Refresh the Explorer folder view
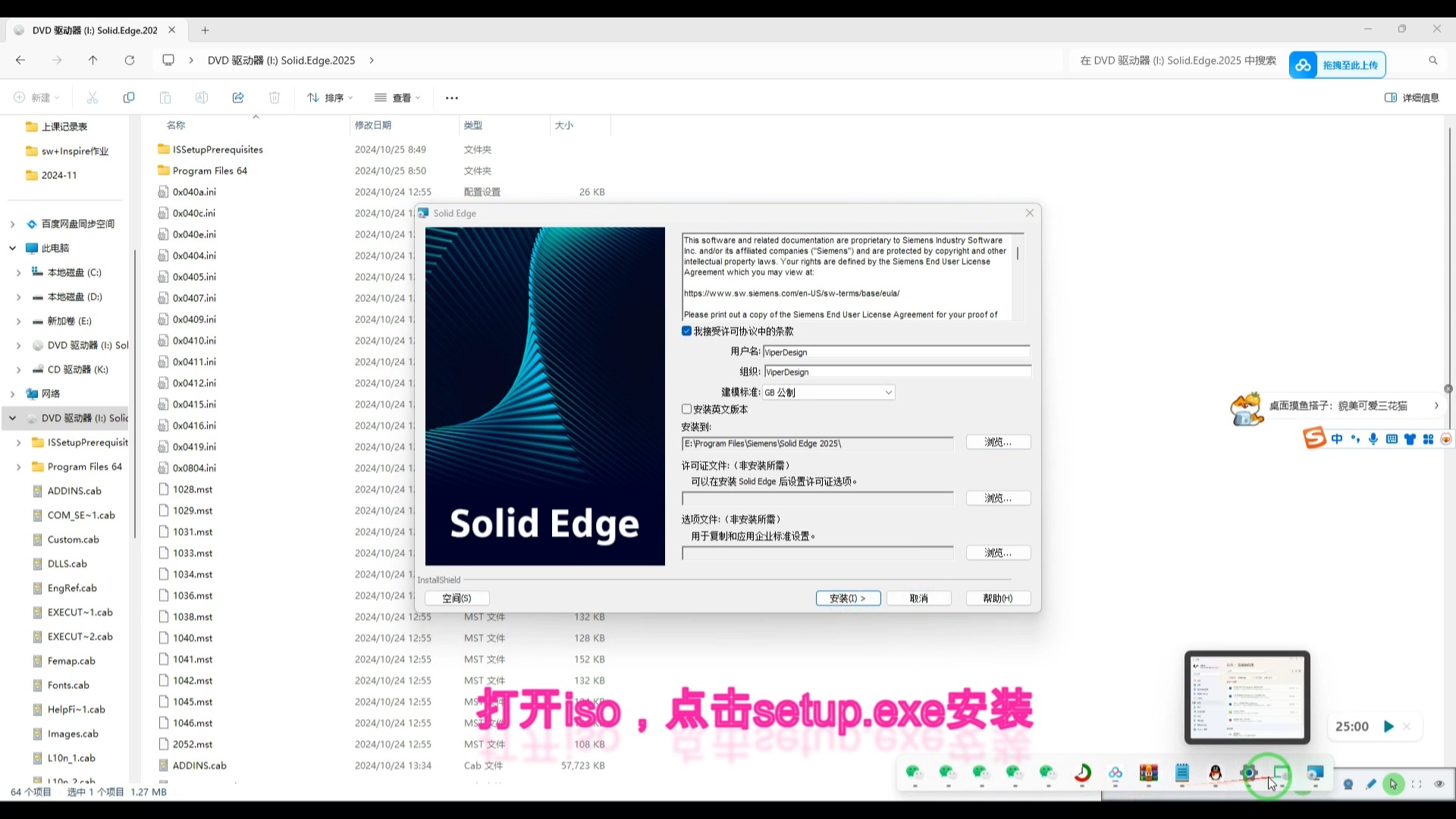Image resolution: width=1456 pixels, height=819 pixels. pos(130,60)
